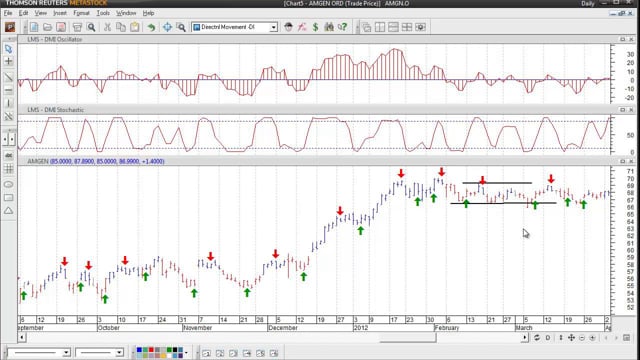Click the question mark help icon
This screenshot has width=640, height=360.
(x=342, y=27)
